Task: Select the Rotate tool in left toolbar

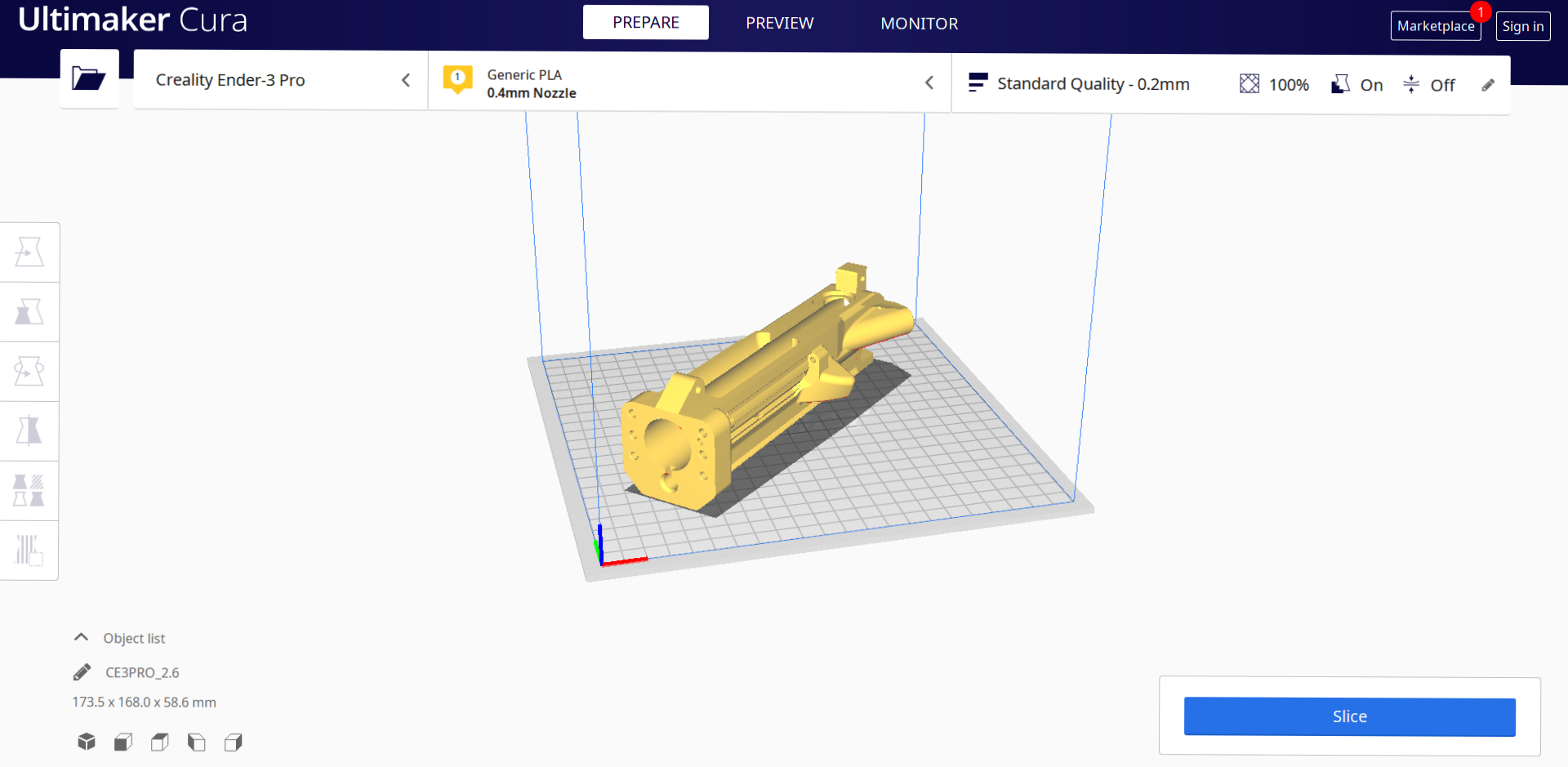Action: click(x=29, y=372)
